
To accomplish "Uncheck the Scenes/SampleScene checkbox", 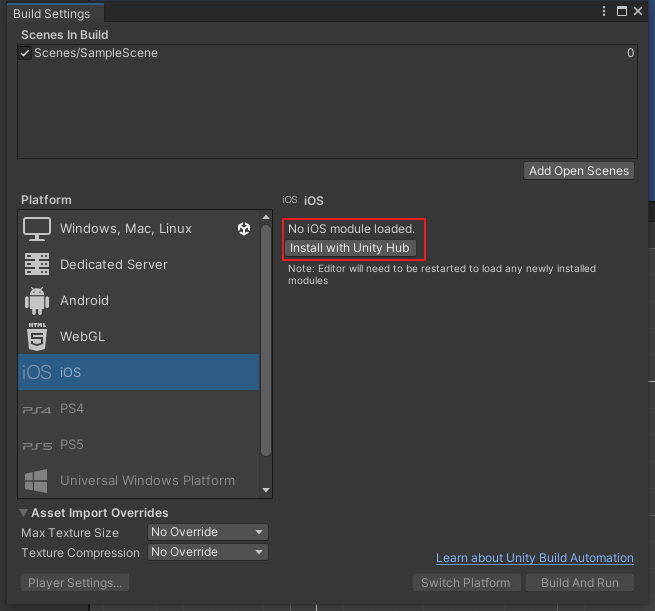I will [x=25, y=53].
